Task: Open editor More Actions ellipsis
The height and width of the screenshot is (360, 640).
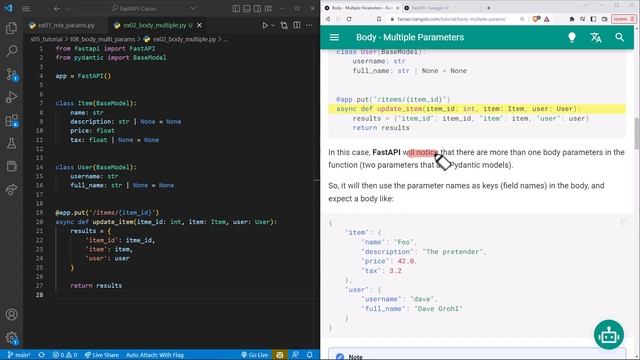Action: coord(309,25)
